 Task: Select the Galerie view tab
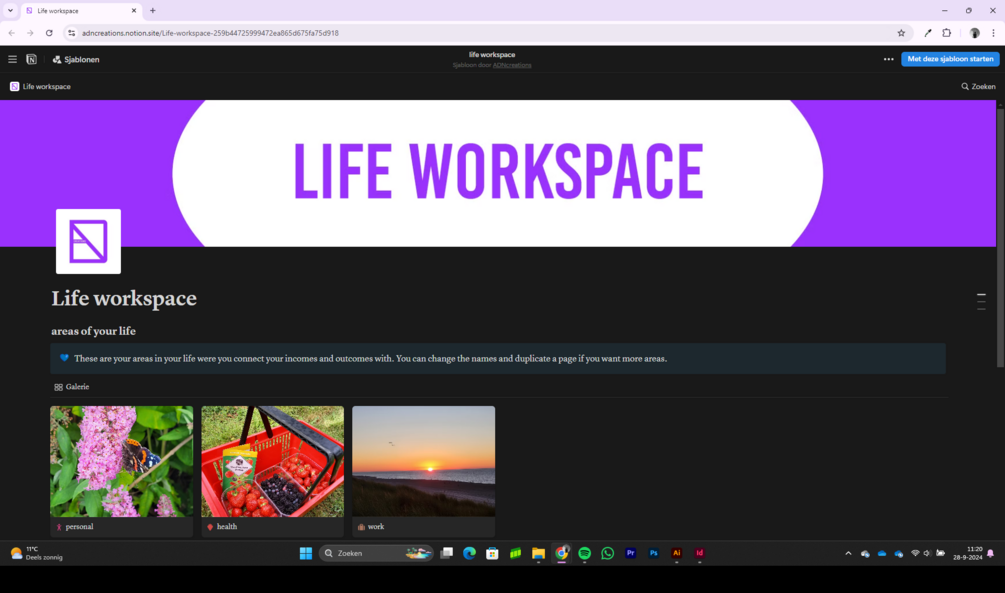pyautogui.click(x=72, y=387)
